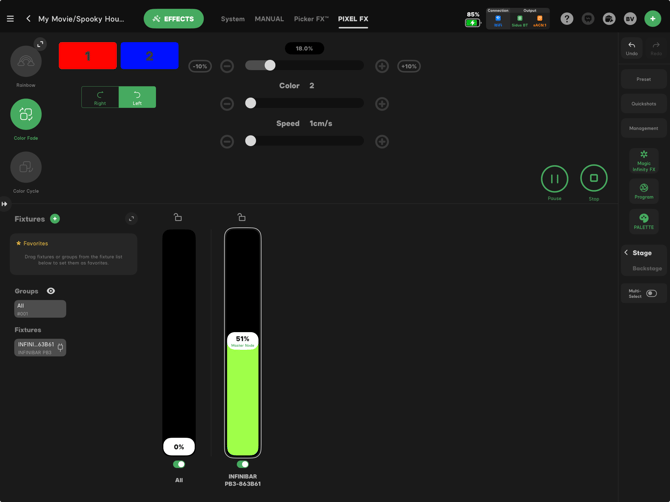Switch to the MANUAL tab
The image size is (670, 502).
coord(269,19)
